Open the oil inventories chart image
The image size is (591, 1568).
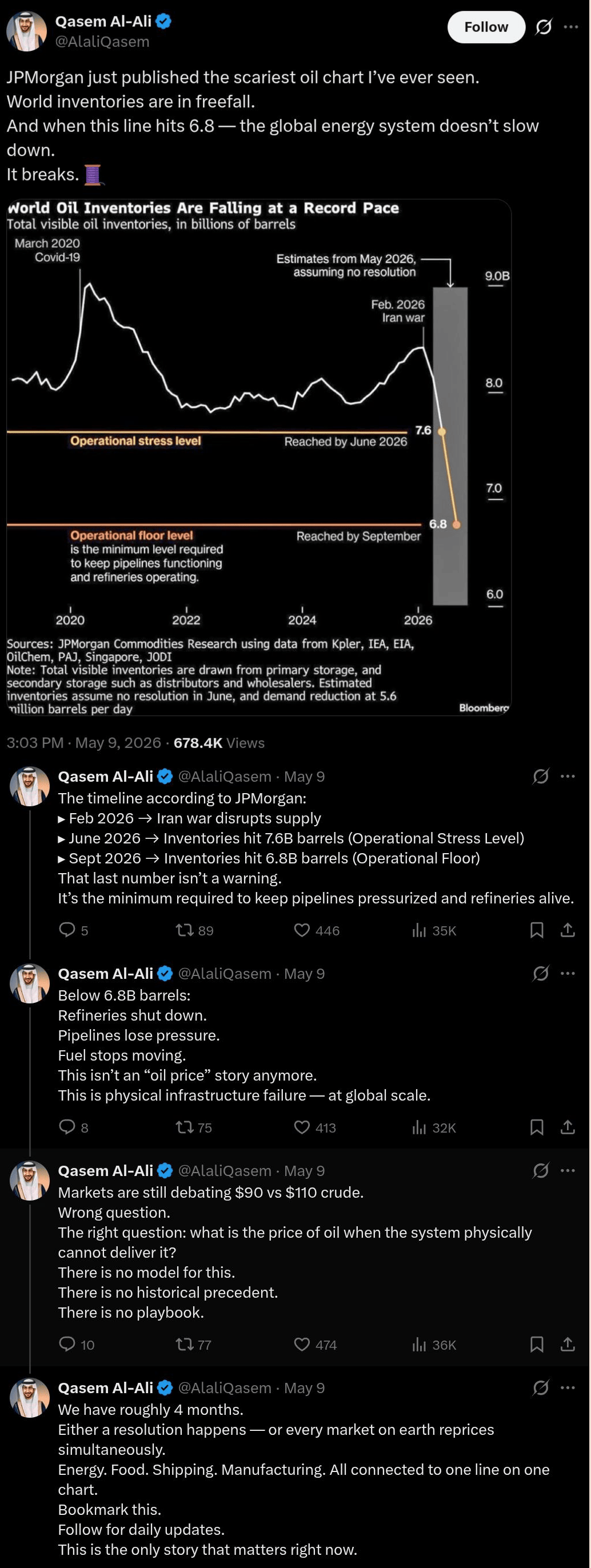259,457
